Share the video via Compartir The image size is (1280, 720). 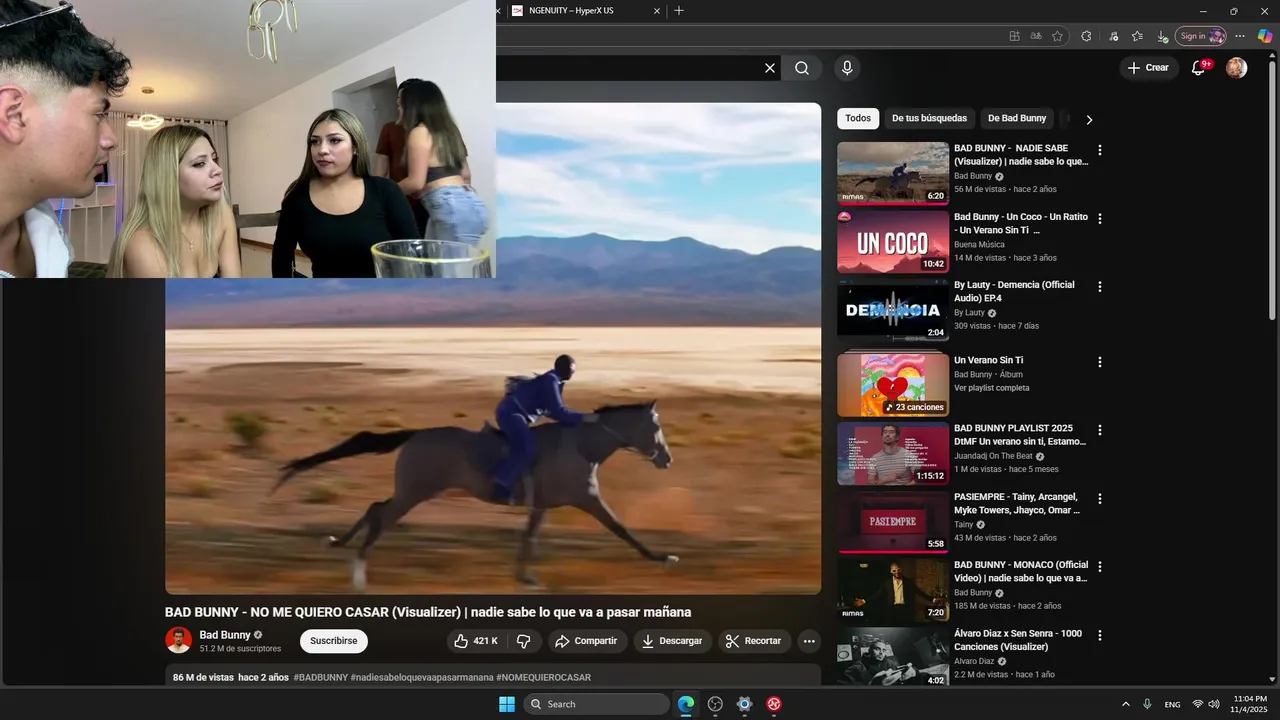[x=587, y=641]
